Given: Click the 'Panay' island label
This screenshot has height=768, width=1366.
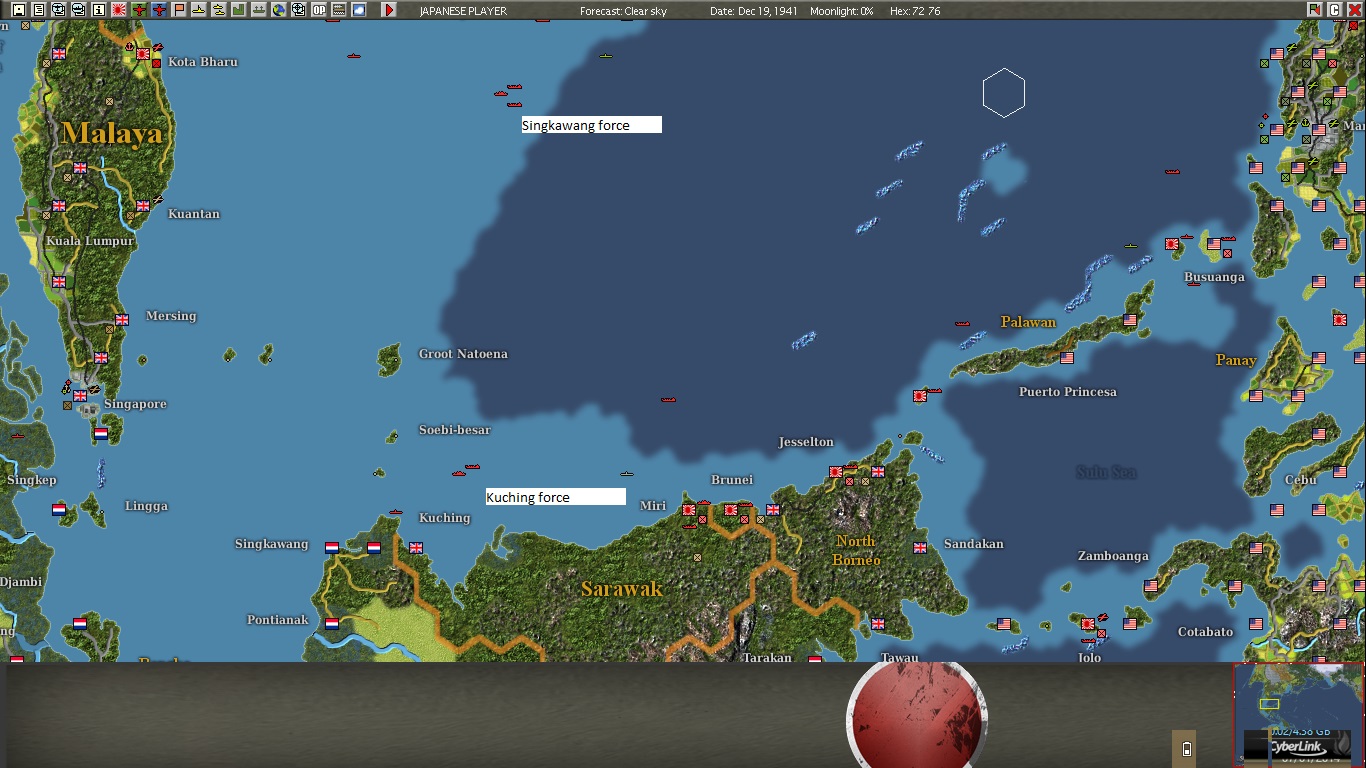Looking at the screenshot, I should tap(1236, 360).
